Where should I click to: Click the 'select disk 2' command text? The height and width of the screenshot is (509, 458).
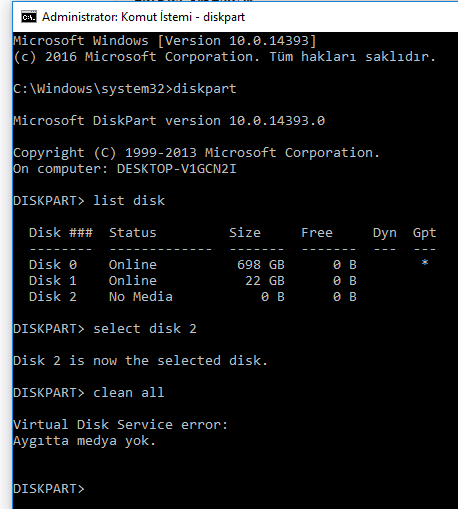145,329
